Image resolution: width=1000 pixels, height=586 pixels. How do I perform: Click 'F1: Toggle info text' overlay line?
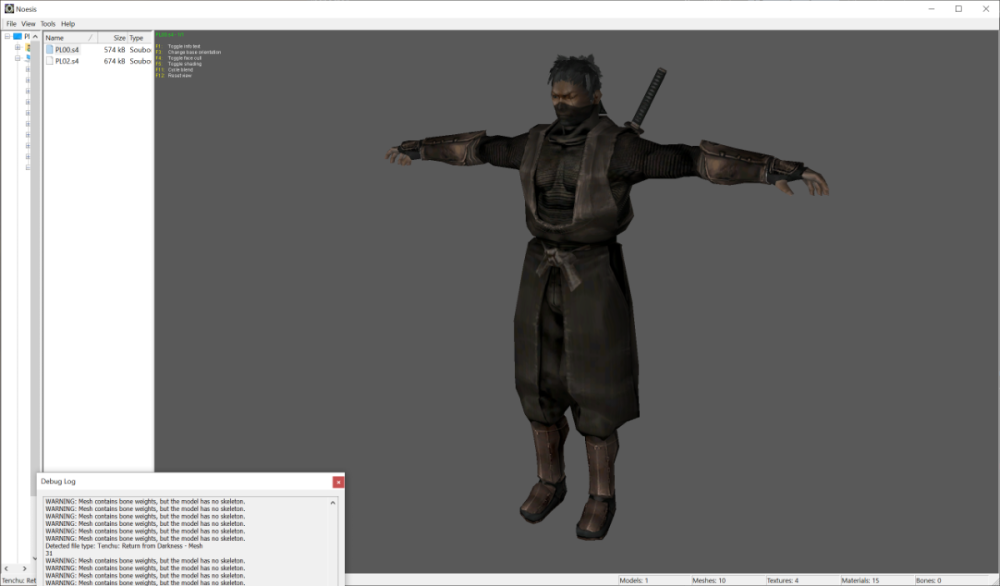(178, 46)
